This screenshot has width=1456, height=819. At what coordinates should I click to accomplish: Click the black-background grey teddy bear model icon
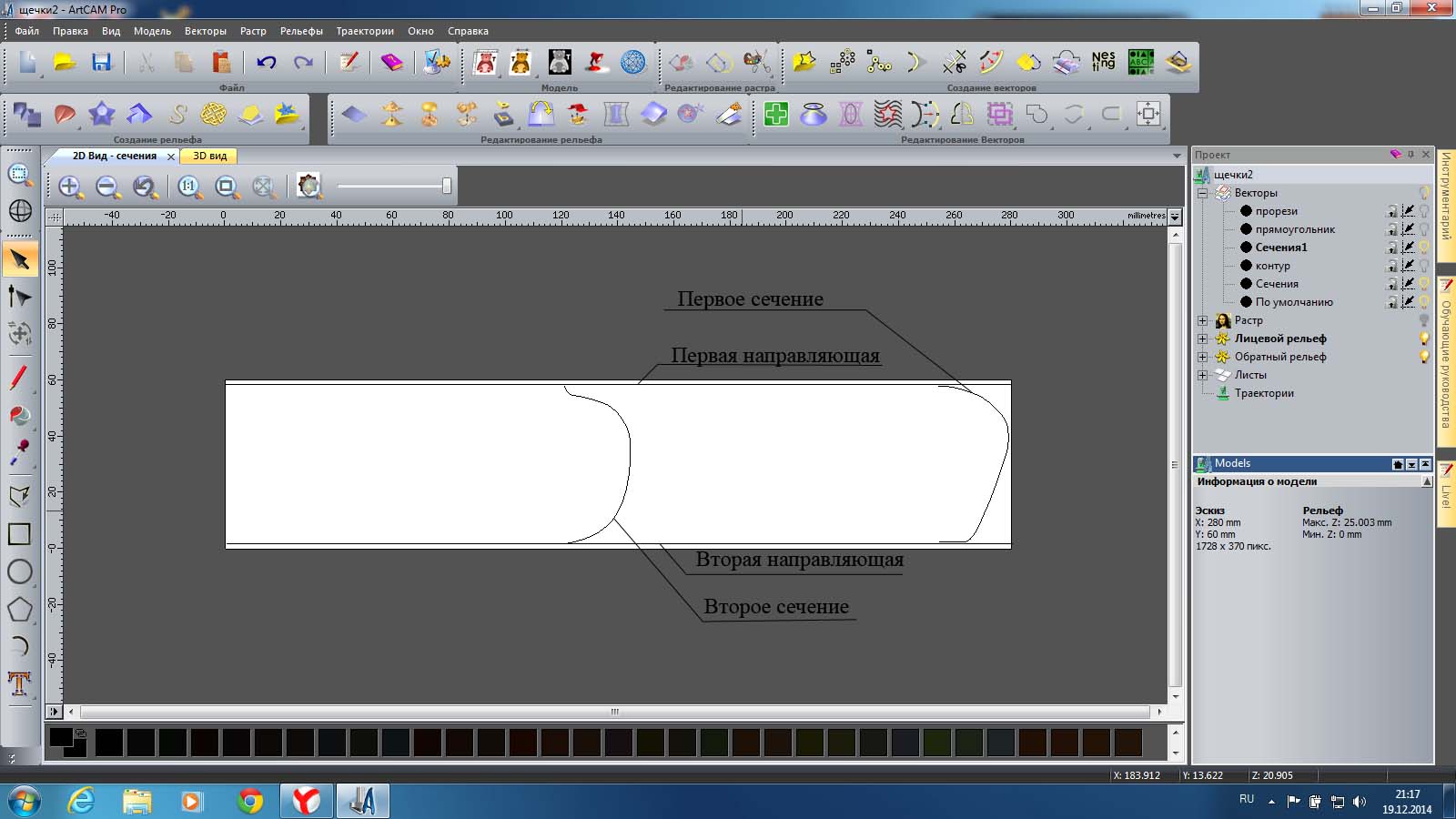tap(560, 62)
